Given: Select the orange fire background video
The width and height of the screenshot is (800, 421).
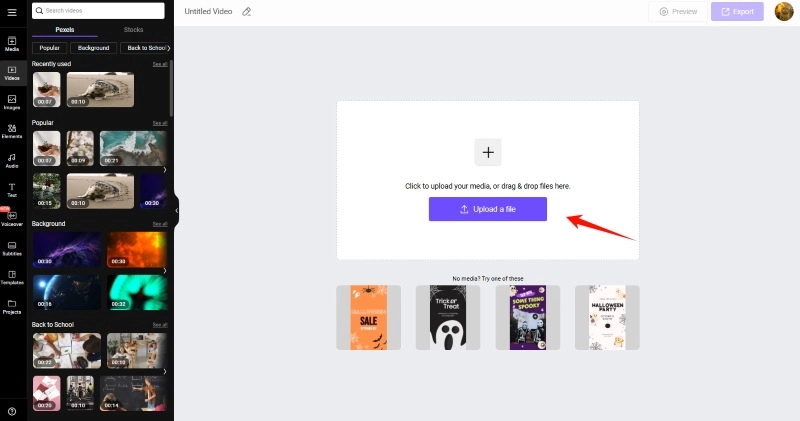Looking at the screenshot, I should coord(137,250).
